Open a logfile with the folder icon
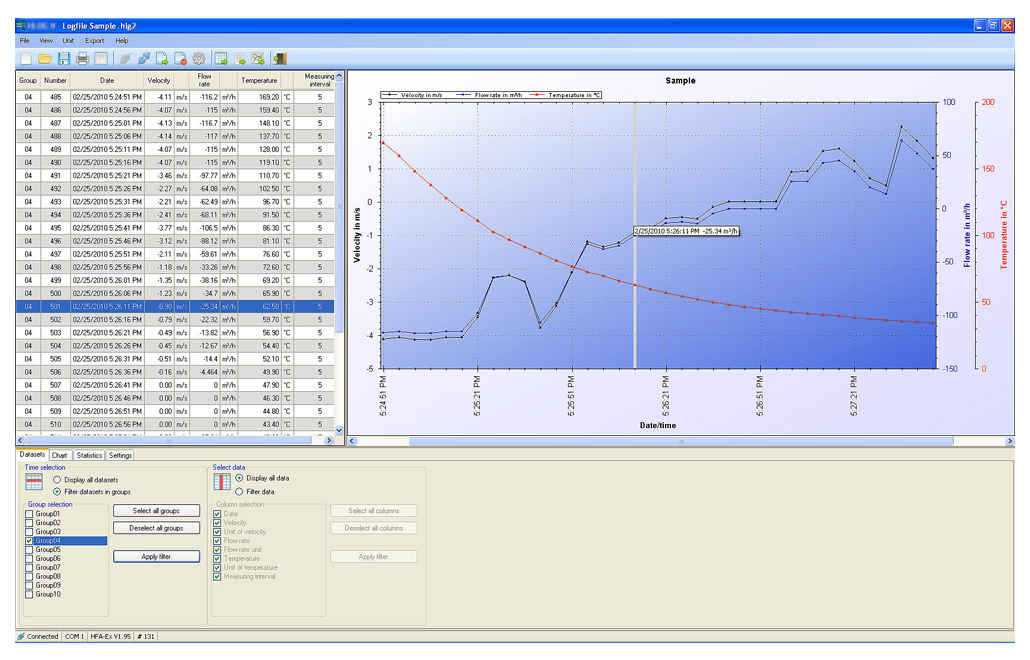Viewport: 1030px width, 660px height. click(45, 59)
